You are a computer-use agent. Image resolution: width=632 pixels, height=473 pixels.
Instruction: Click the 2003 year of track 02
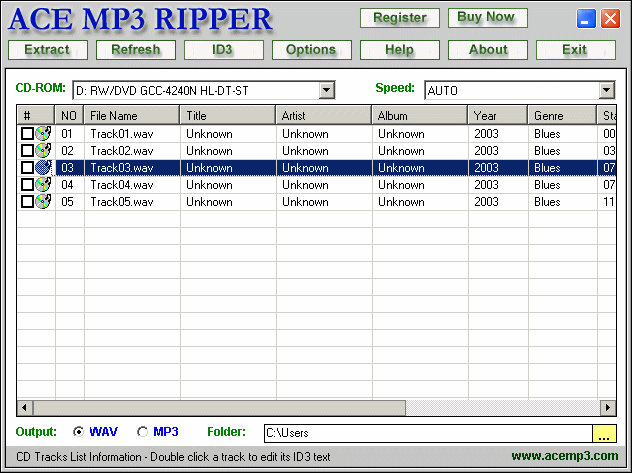486,151
